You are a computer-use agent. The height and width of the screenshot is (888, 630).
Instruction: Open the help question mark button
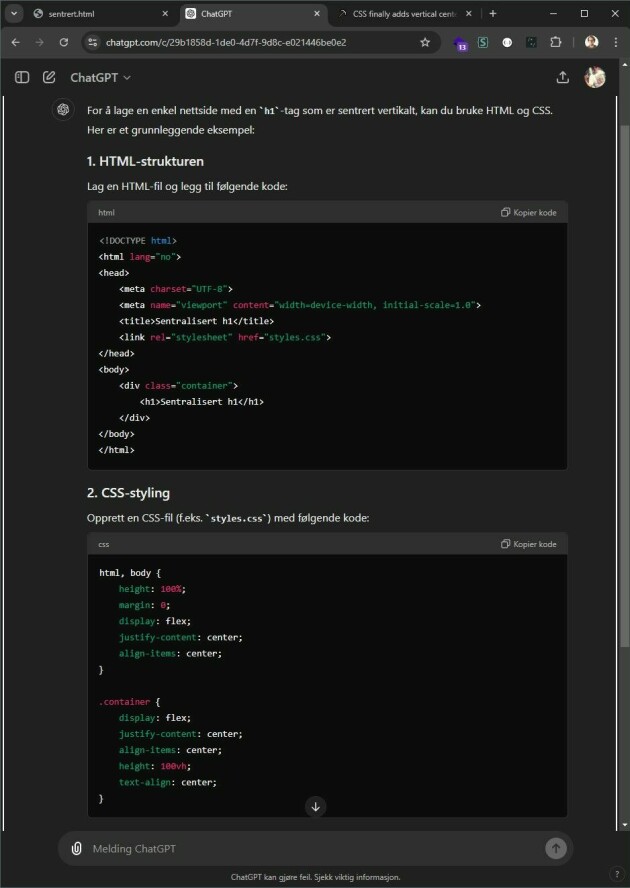616,873
